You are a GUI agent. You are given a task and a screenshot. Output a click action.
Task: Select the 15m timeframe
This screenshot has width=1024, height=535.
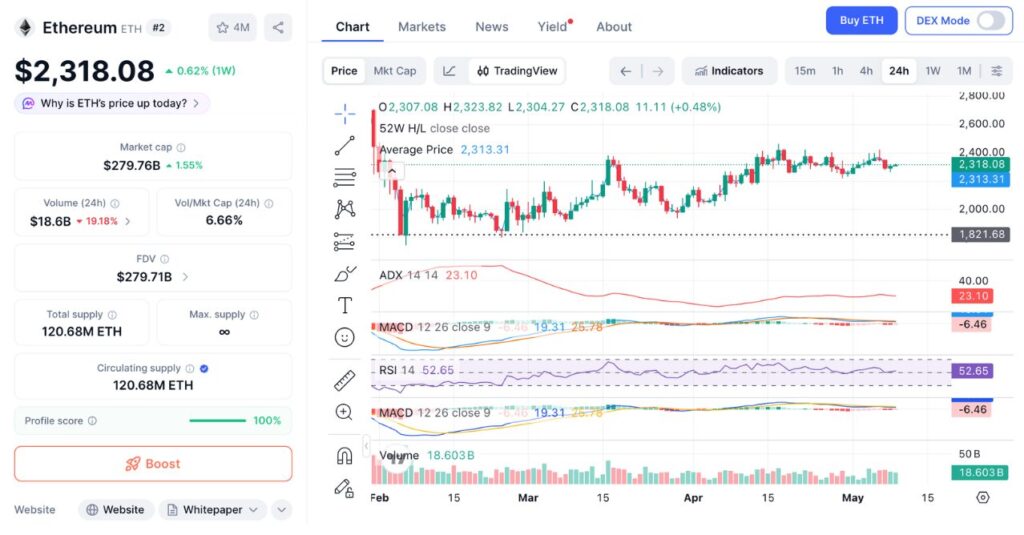pyautogui.click(x=805, y=71)
